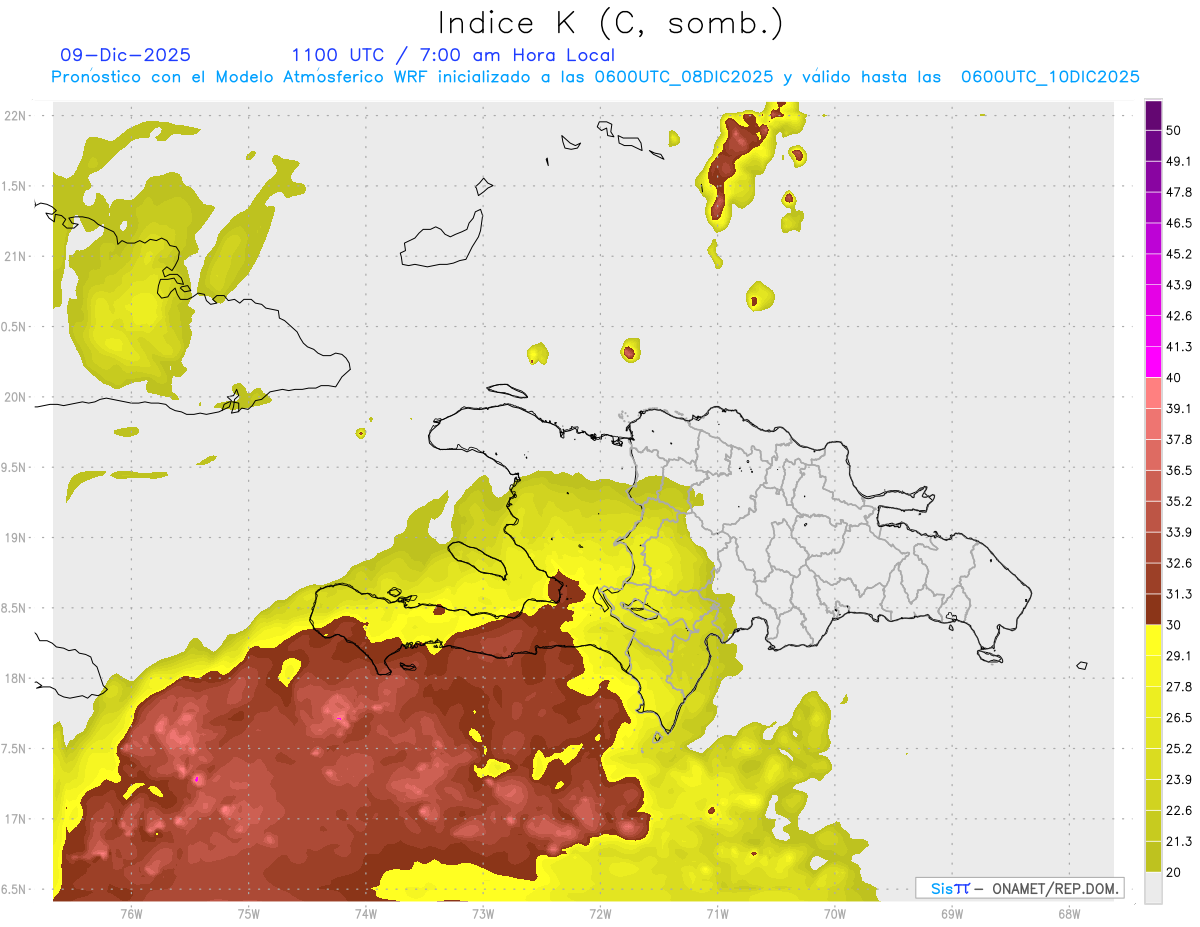1200x927 pixels.
Task: Click the 40 value on the color scale
Action: 1174,378
